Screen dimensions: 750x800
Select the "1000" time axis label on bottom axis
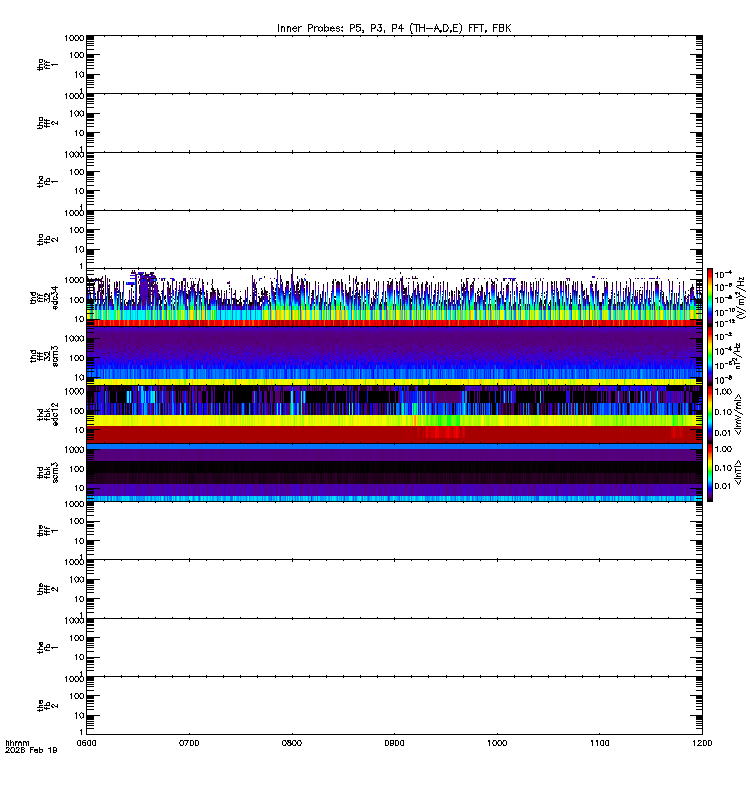point(497,743)
